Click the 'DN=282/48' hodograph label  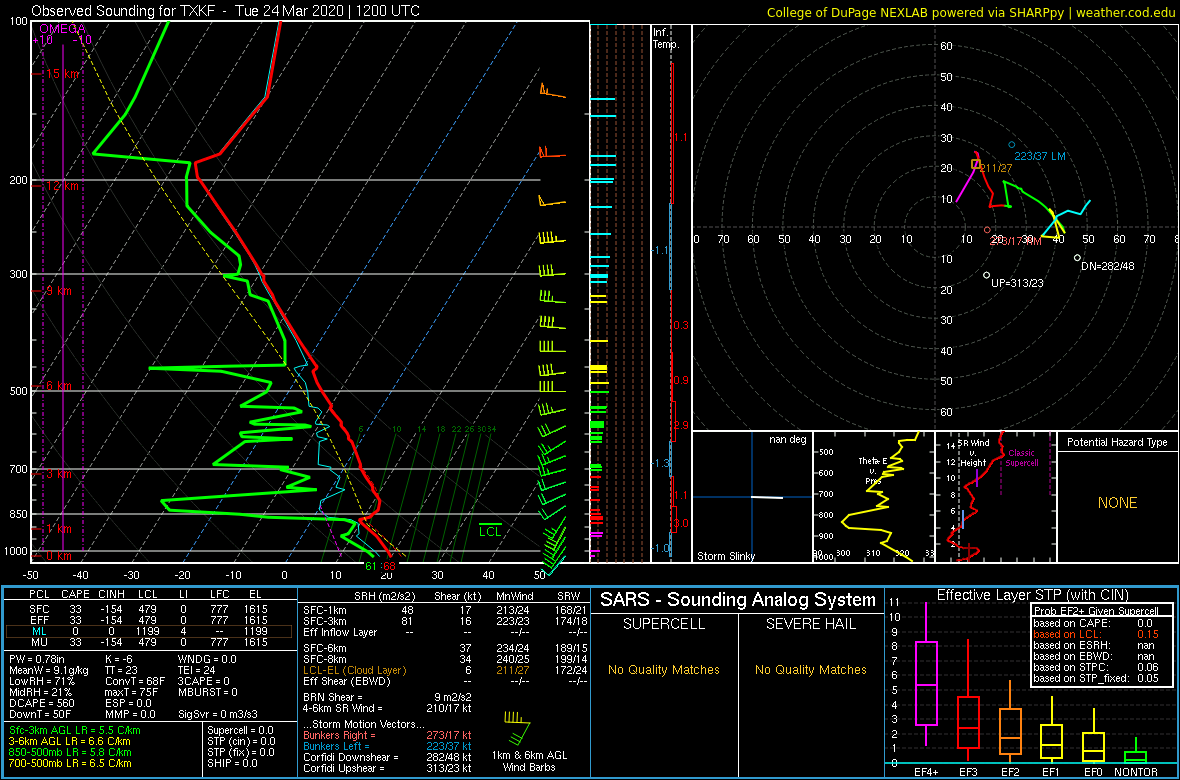point(1106,267)
